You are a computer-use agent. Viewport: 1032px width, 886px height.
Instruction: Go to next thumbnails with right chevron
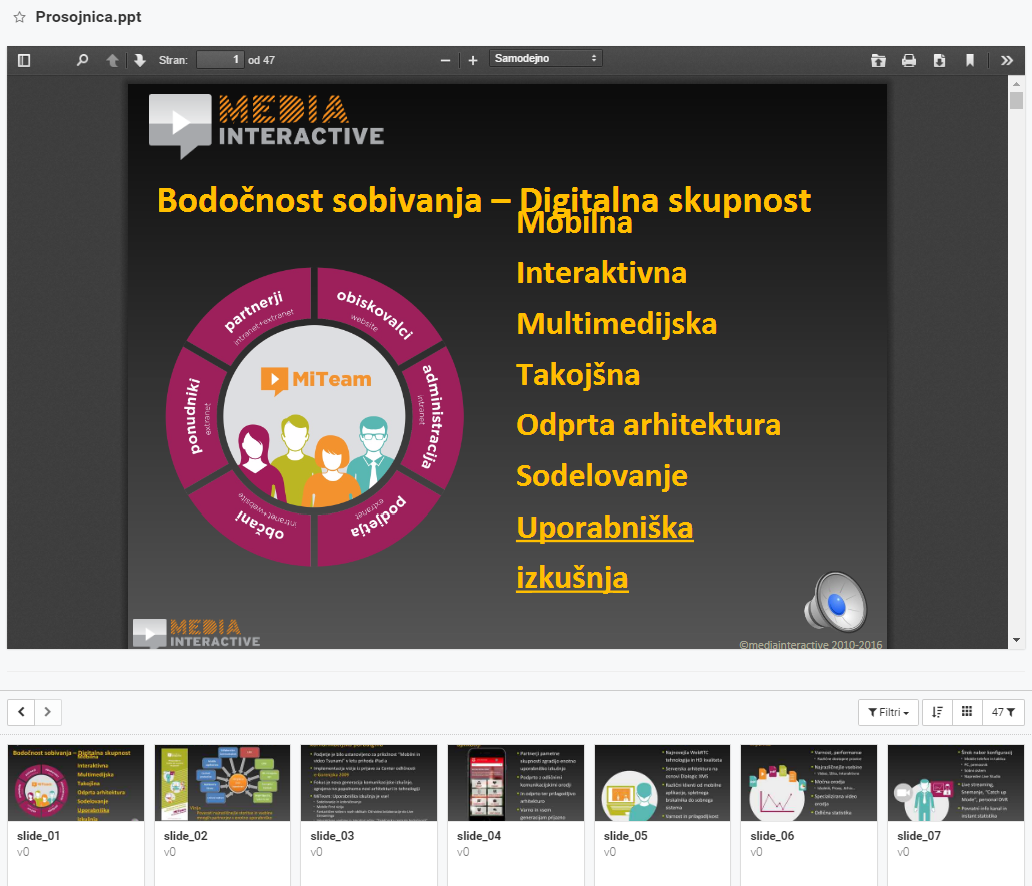(47, 712)
